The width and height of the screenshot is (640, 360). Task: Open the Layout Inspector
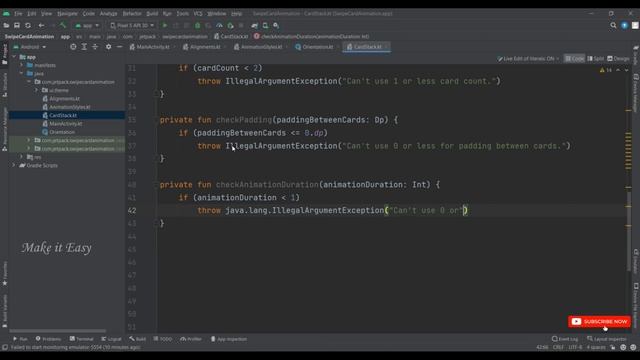point(606,339)
